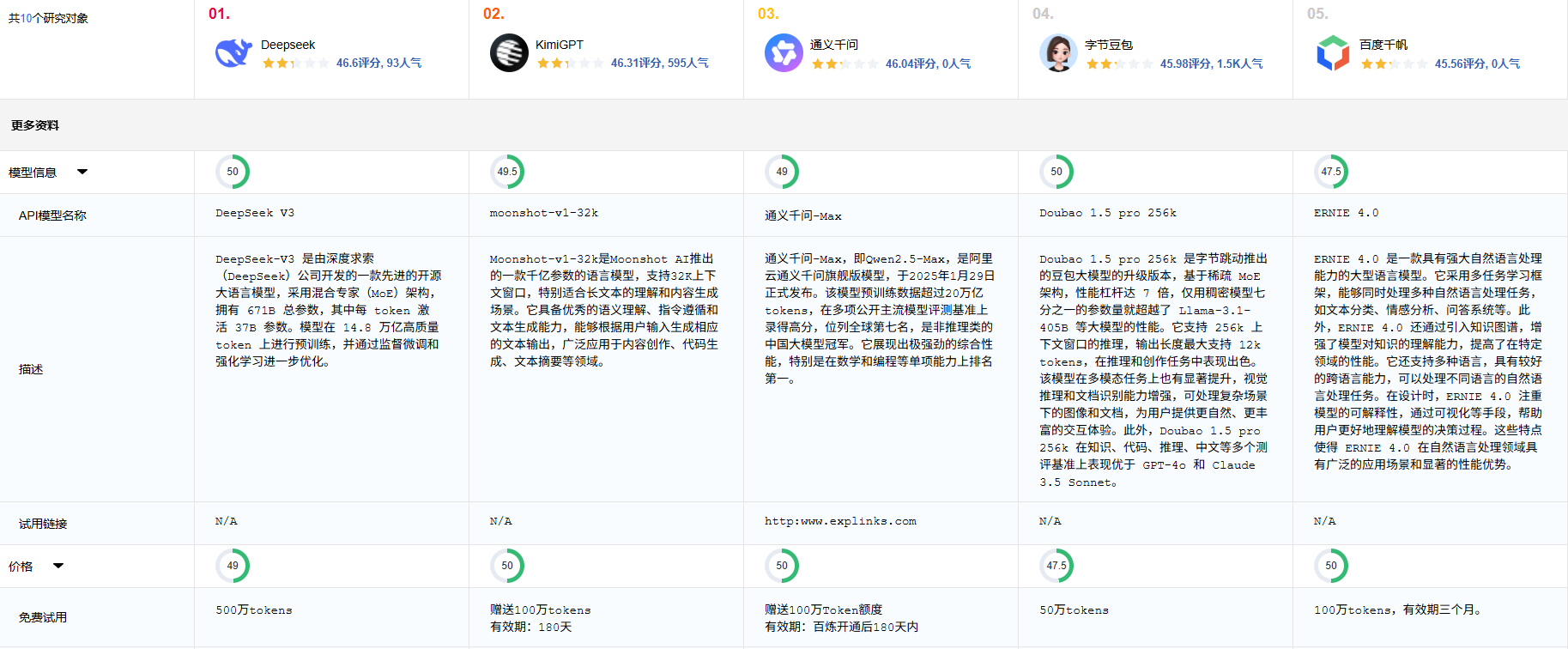Click the rank number 04. label

1044,14
